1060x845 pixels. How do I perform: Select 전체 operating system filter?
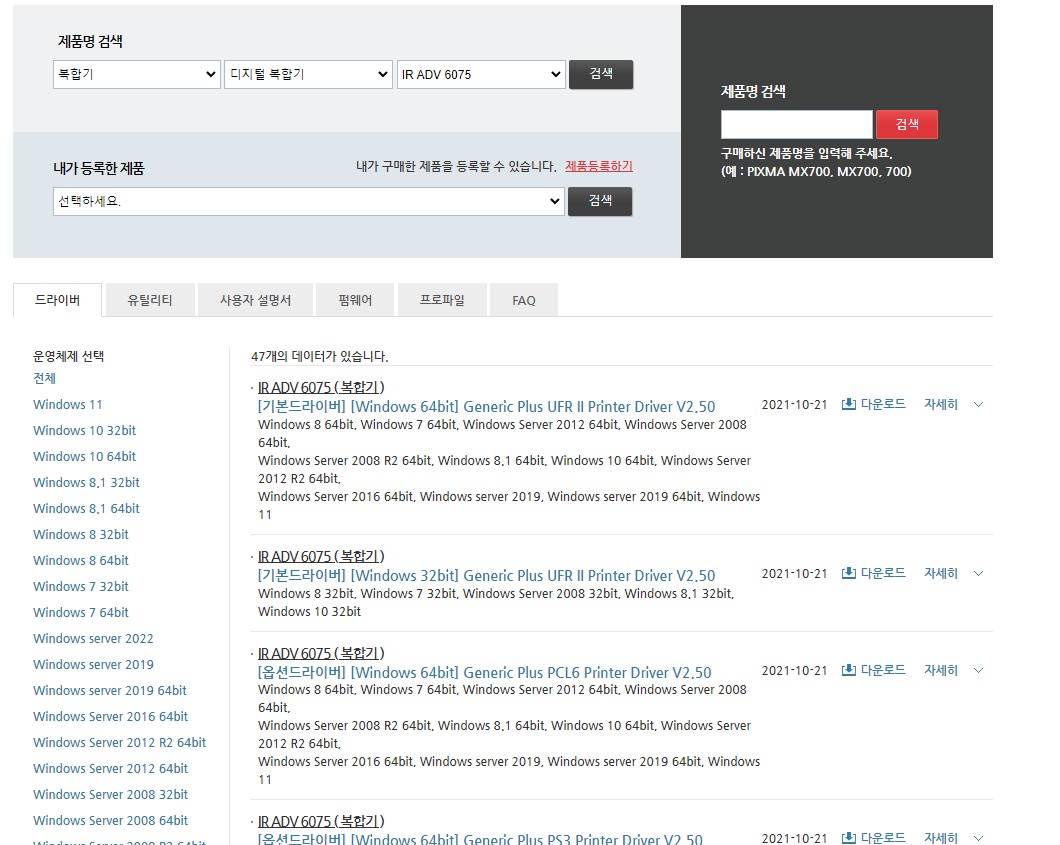point(45,379)
